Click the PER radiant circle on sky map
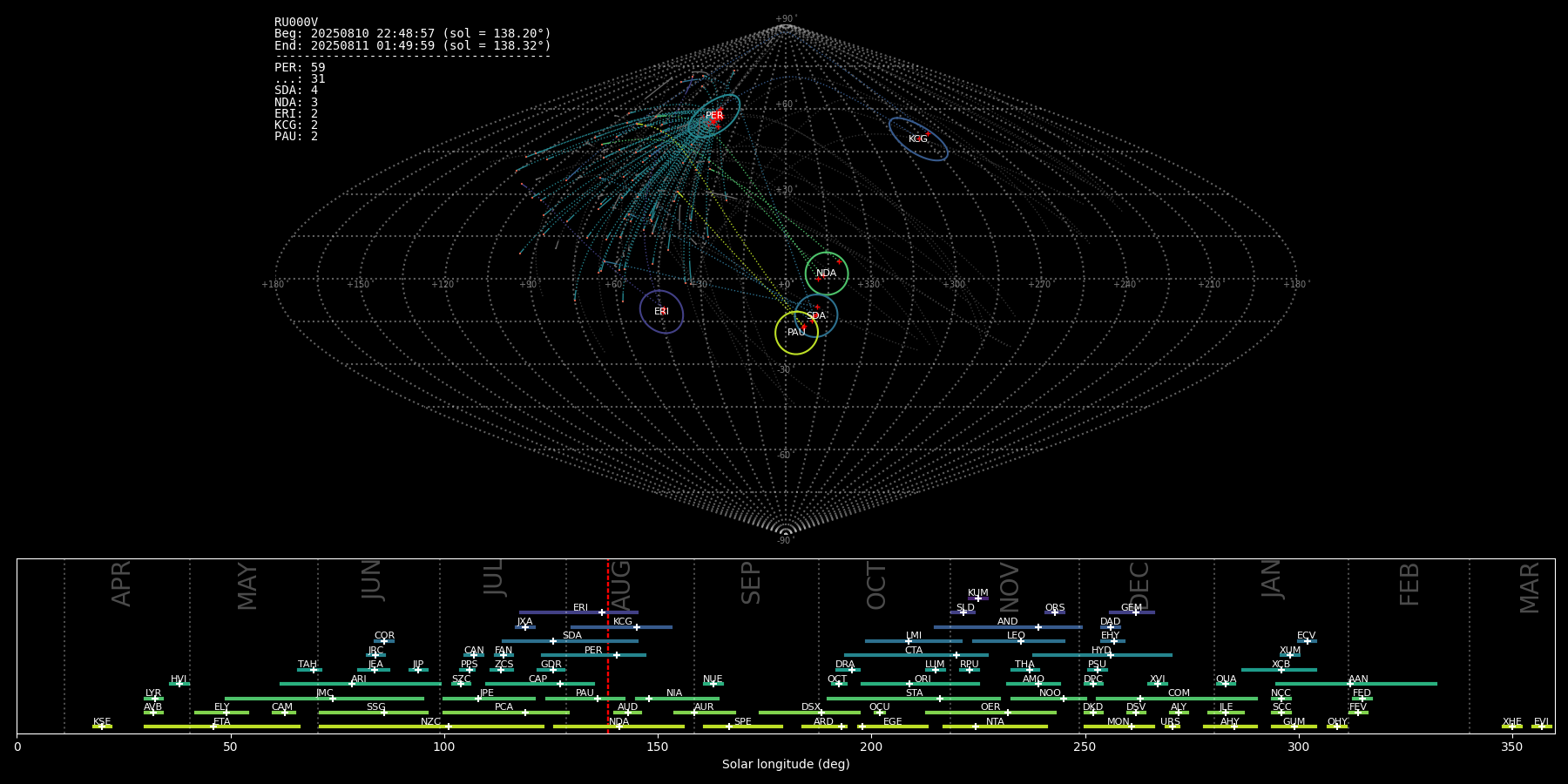Image resolution: width=1568 pixels, height=784 pixels. tap(714, 116)
